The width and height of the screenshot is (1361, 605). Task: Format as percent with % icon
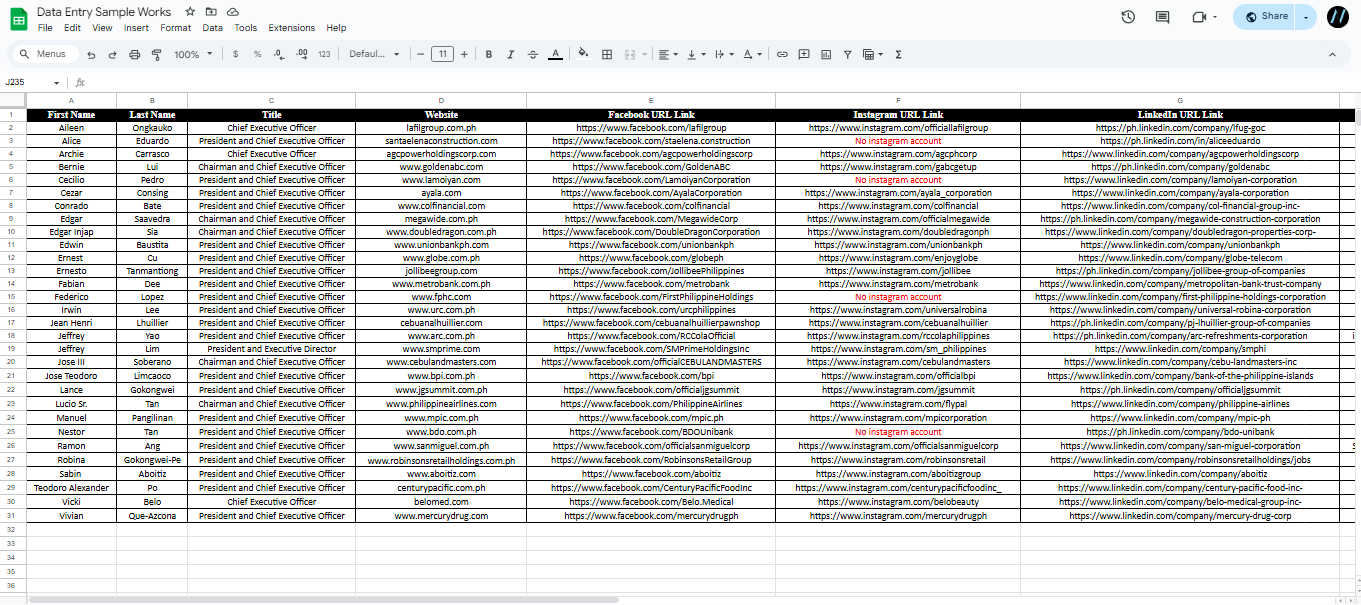(x=257, y=54)
